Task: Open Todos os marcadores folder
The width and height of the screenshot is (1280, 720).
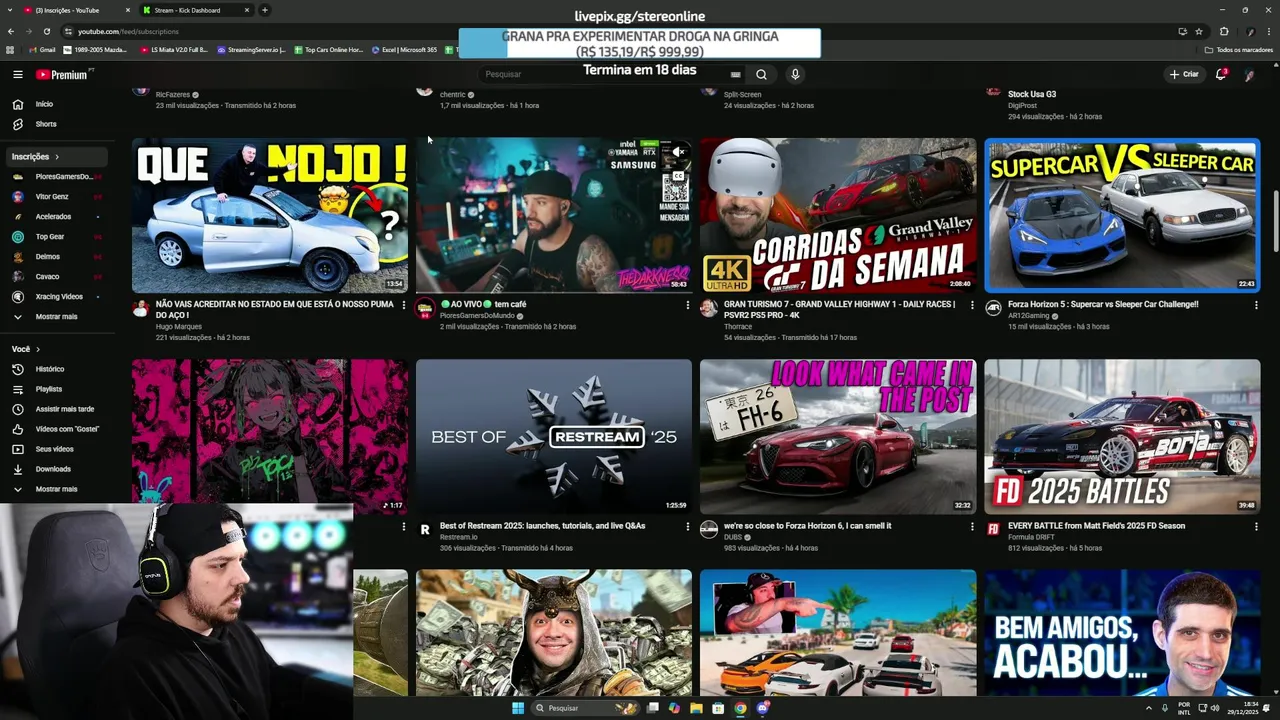Action: 1238,50
